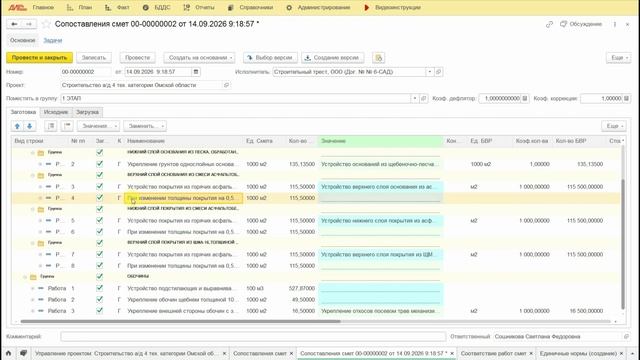Open calculator for Коэф. коррекции field
Viewport: 640px width, 360px height.
[626, 98]
